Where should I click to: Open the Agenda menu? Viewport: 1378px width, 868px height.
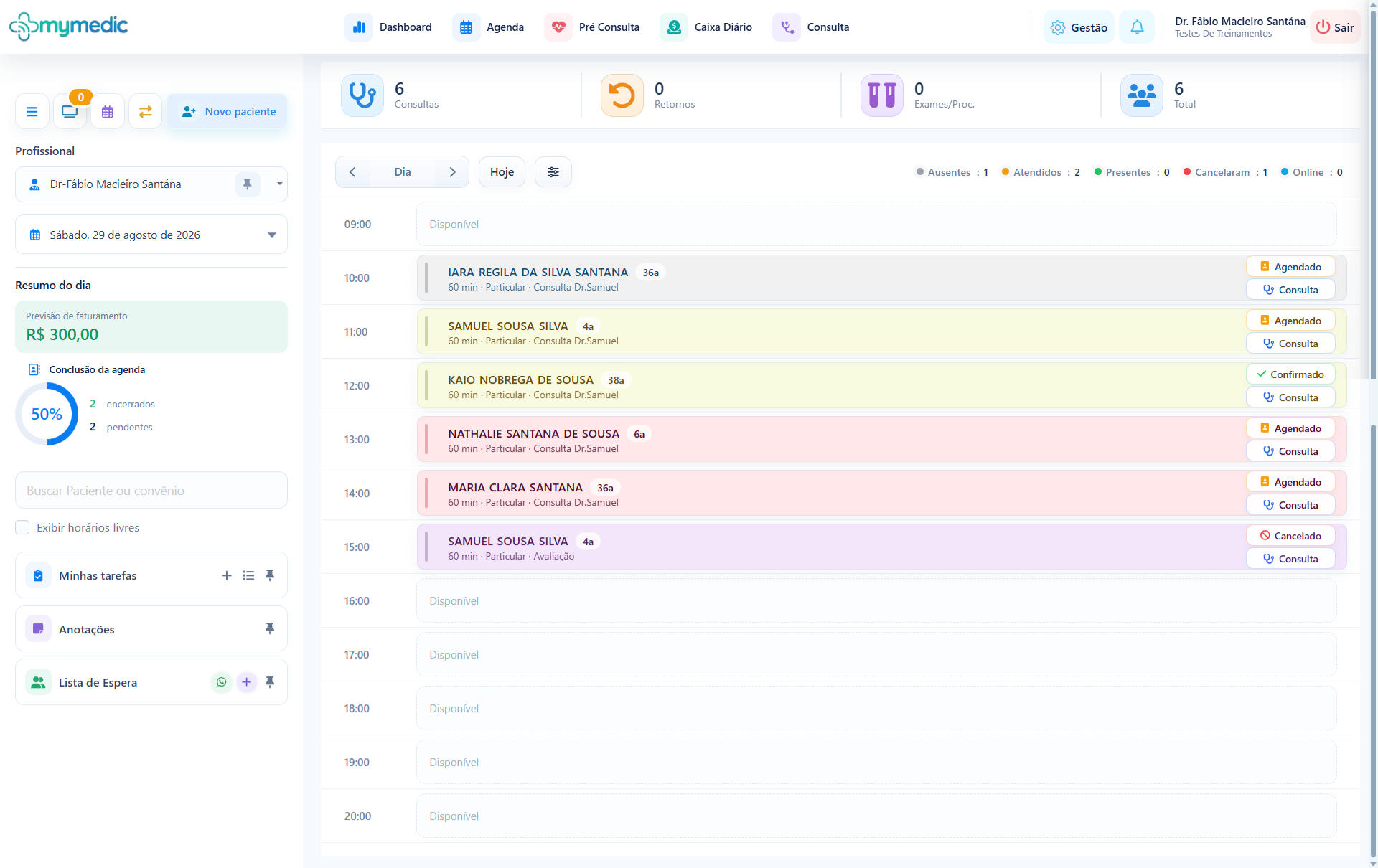[489, 27]
